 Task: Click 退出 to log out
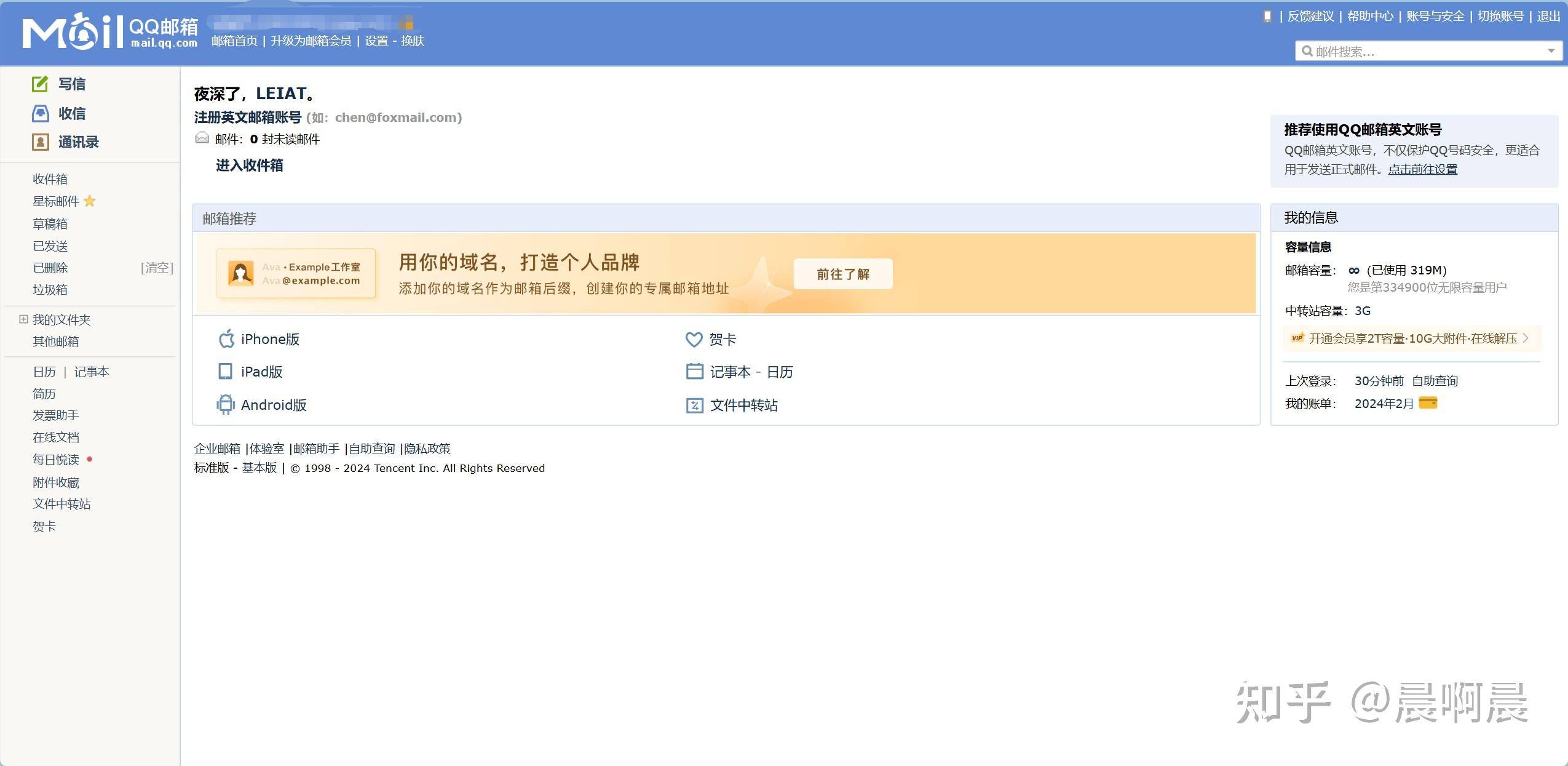[1548, 17]
